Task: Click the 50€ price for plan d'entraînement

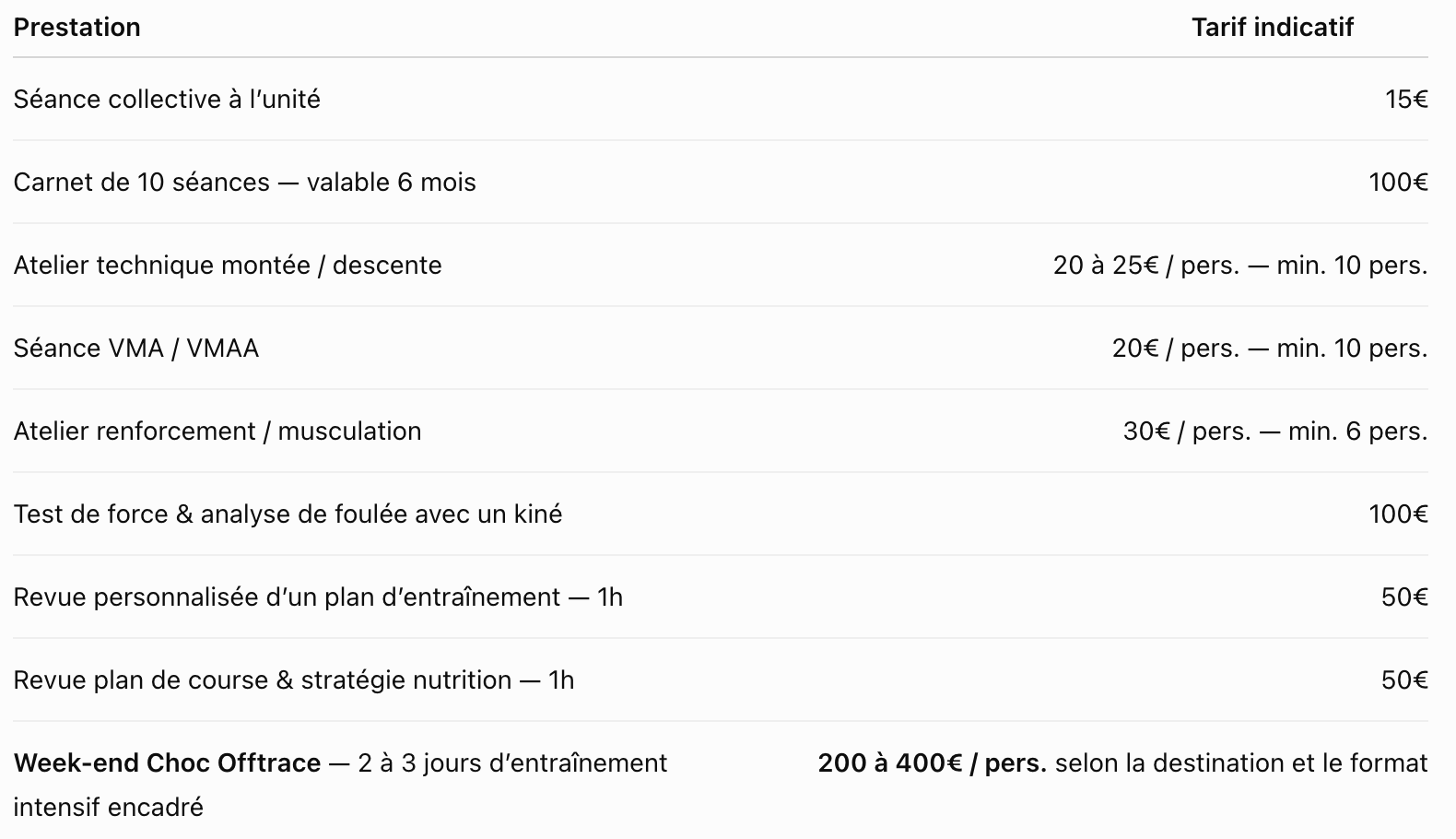Action: tap(1404, 597)
